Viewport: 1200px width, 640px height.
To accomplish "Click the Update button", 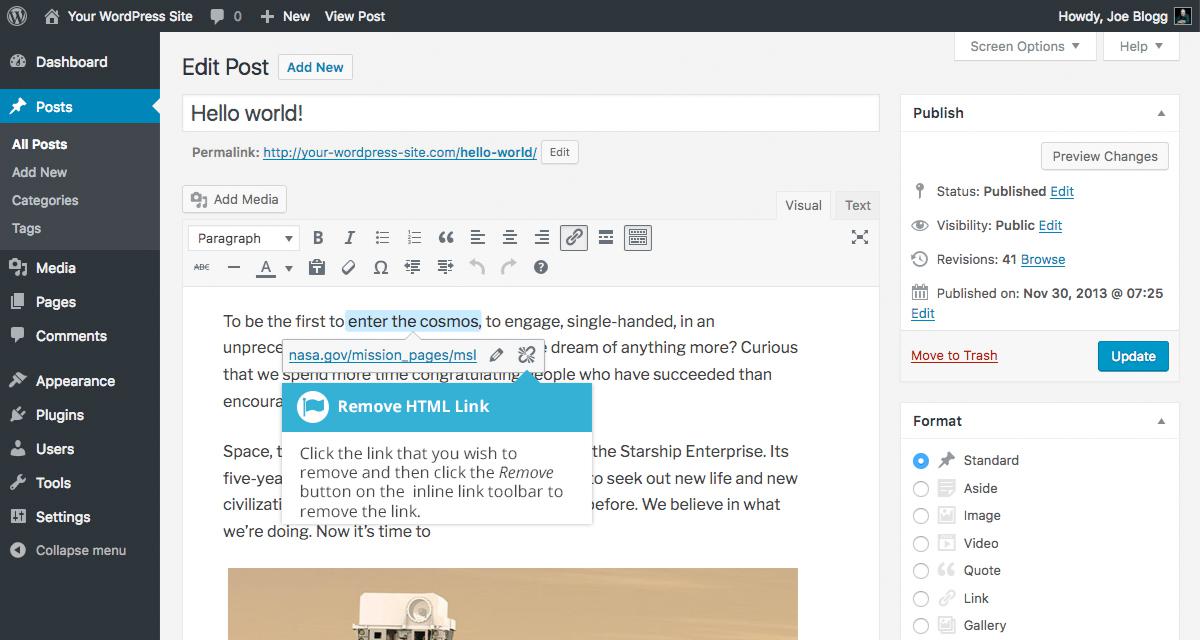I will tap(1133, 356).
